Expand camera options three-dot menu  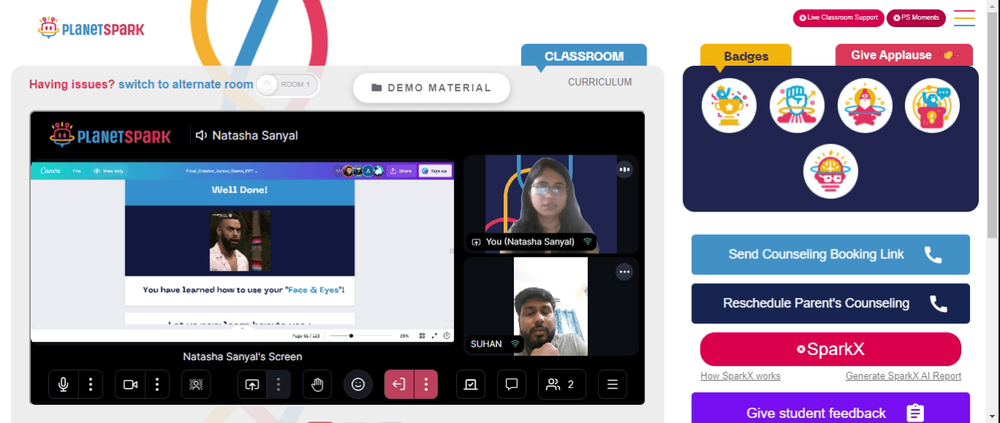point(157,385)
